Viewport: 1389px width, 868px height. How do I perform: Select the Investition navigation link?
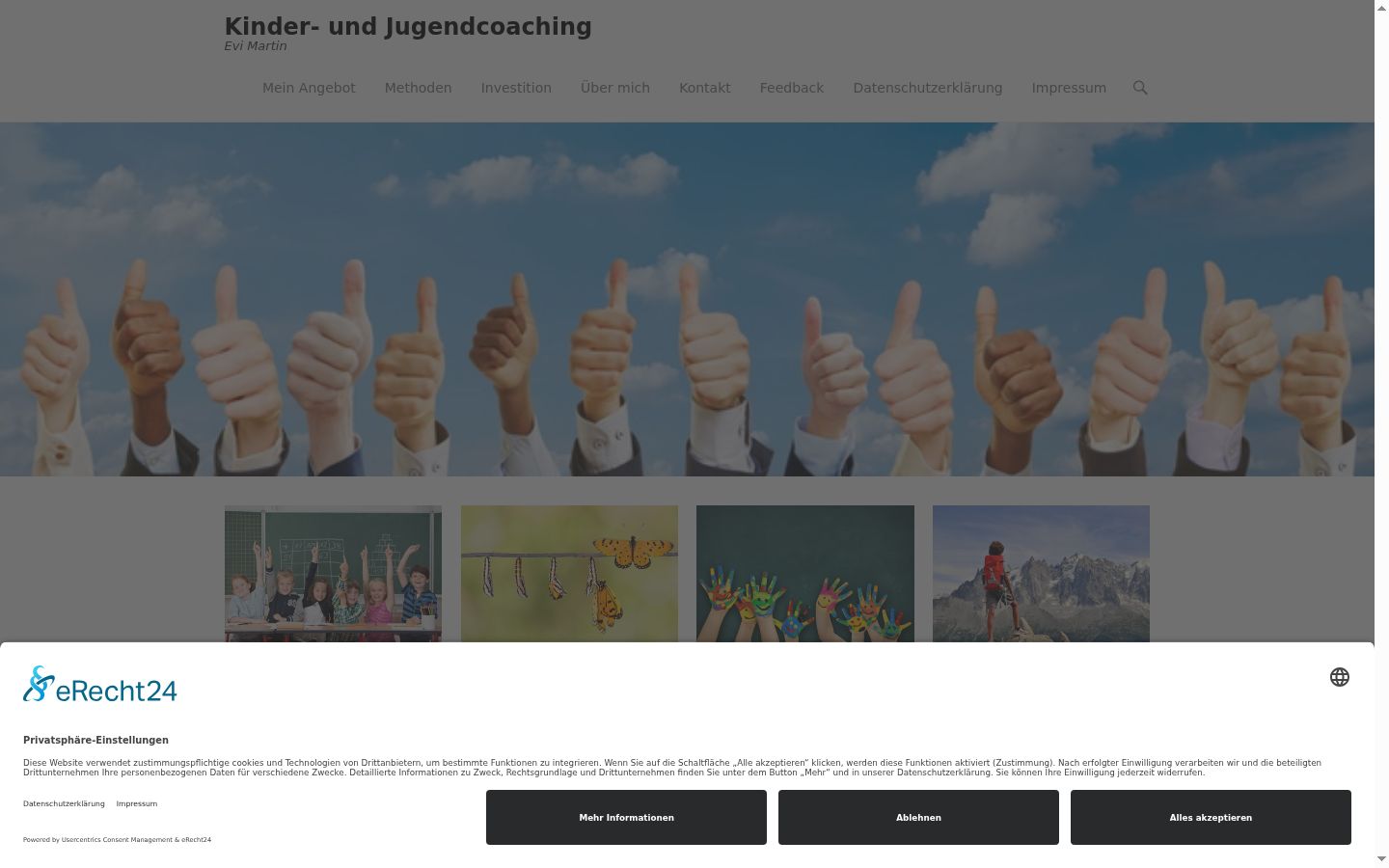coord(516,88)
